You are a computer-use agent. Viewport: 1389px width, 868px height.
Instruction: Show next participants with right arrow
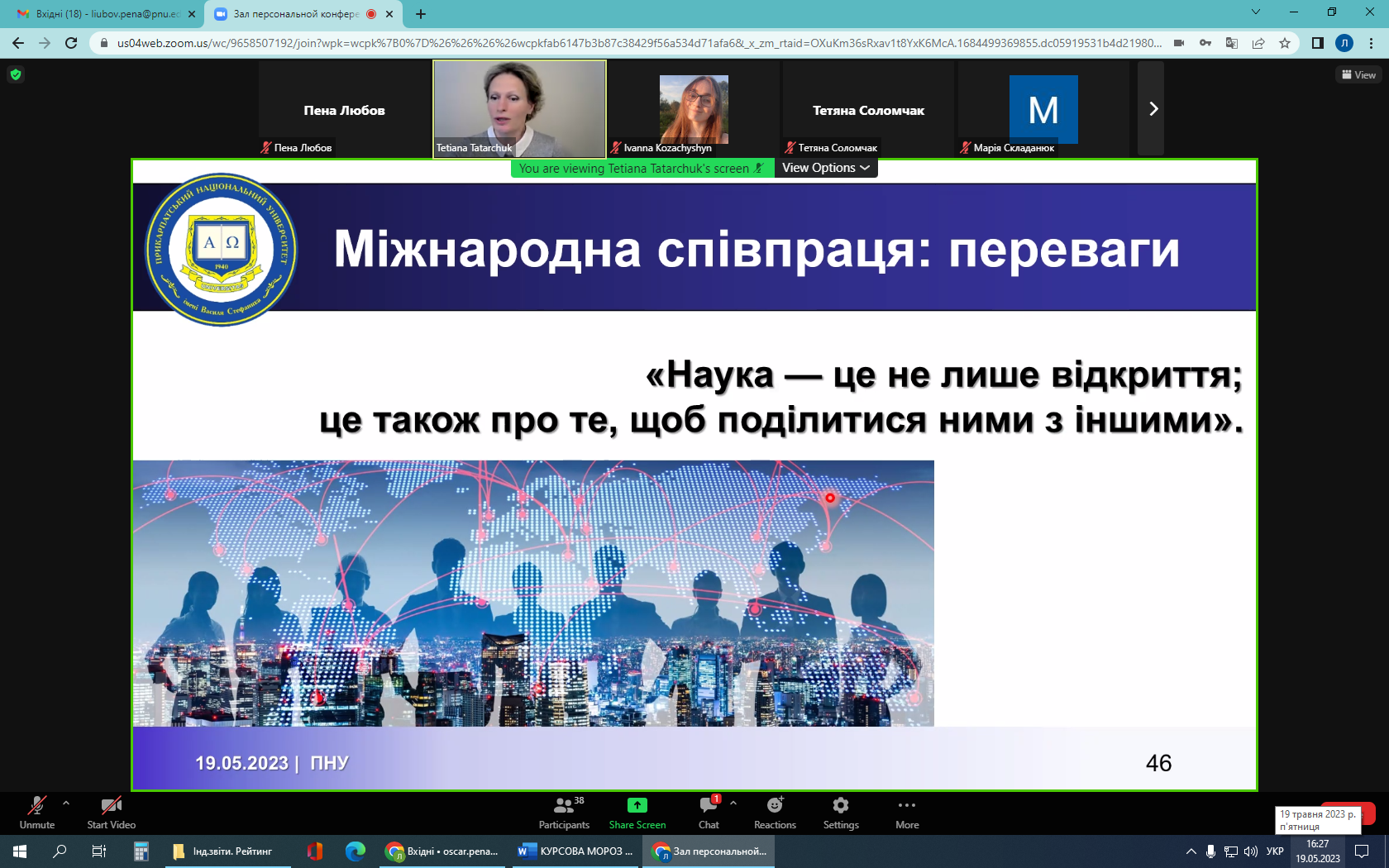coord(1153,108)
